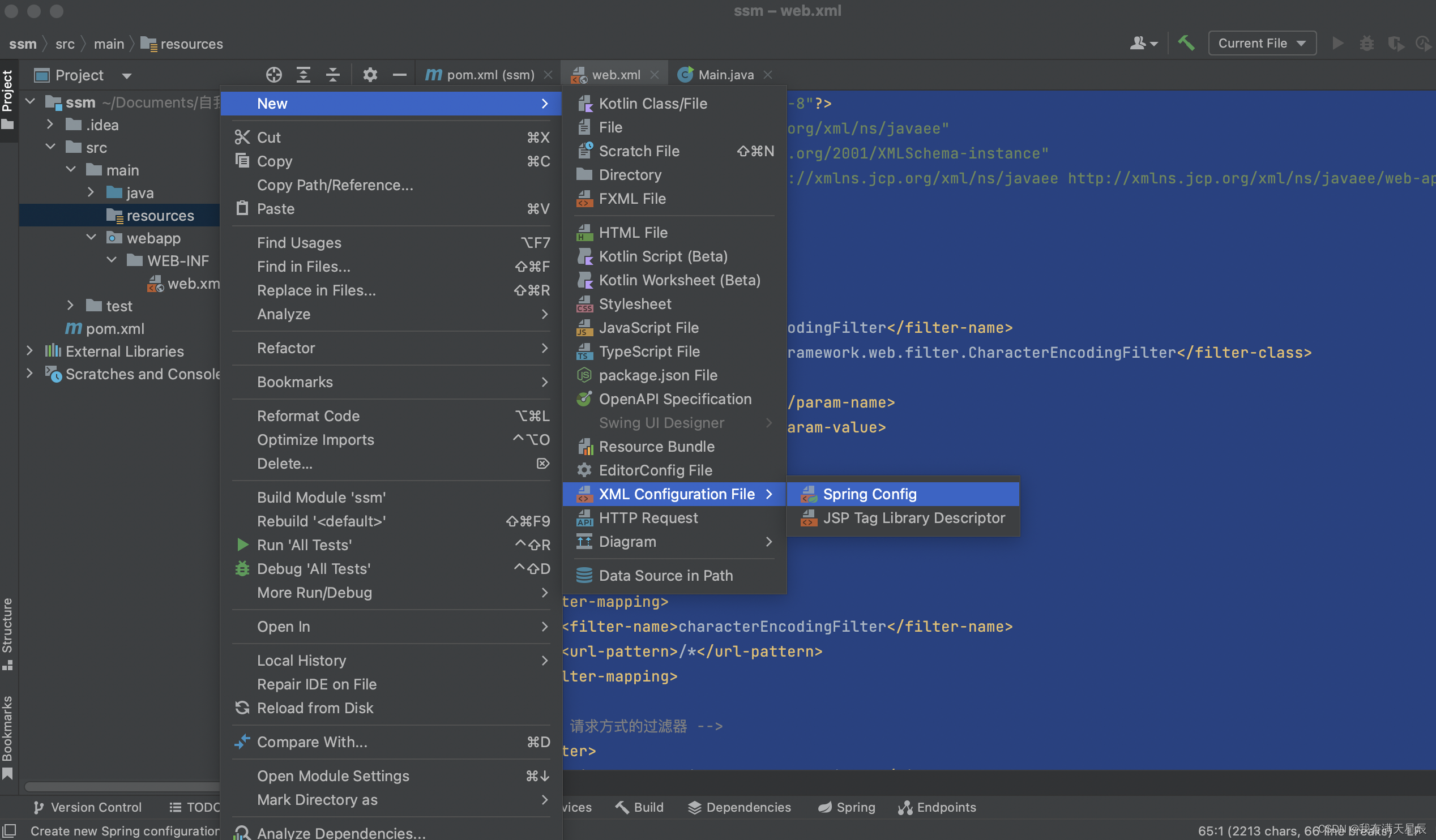Click Cut in the context menu
The width and height of the screenshot is (1436, 840).
point(391,137)
